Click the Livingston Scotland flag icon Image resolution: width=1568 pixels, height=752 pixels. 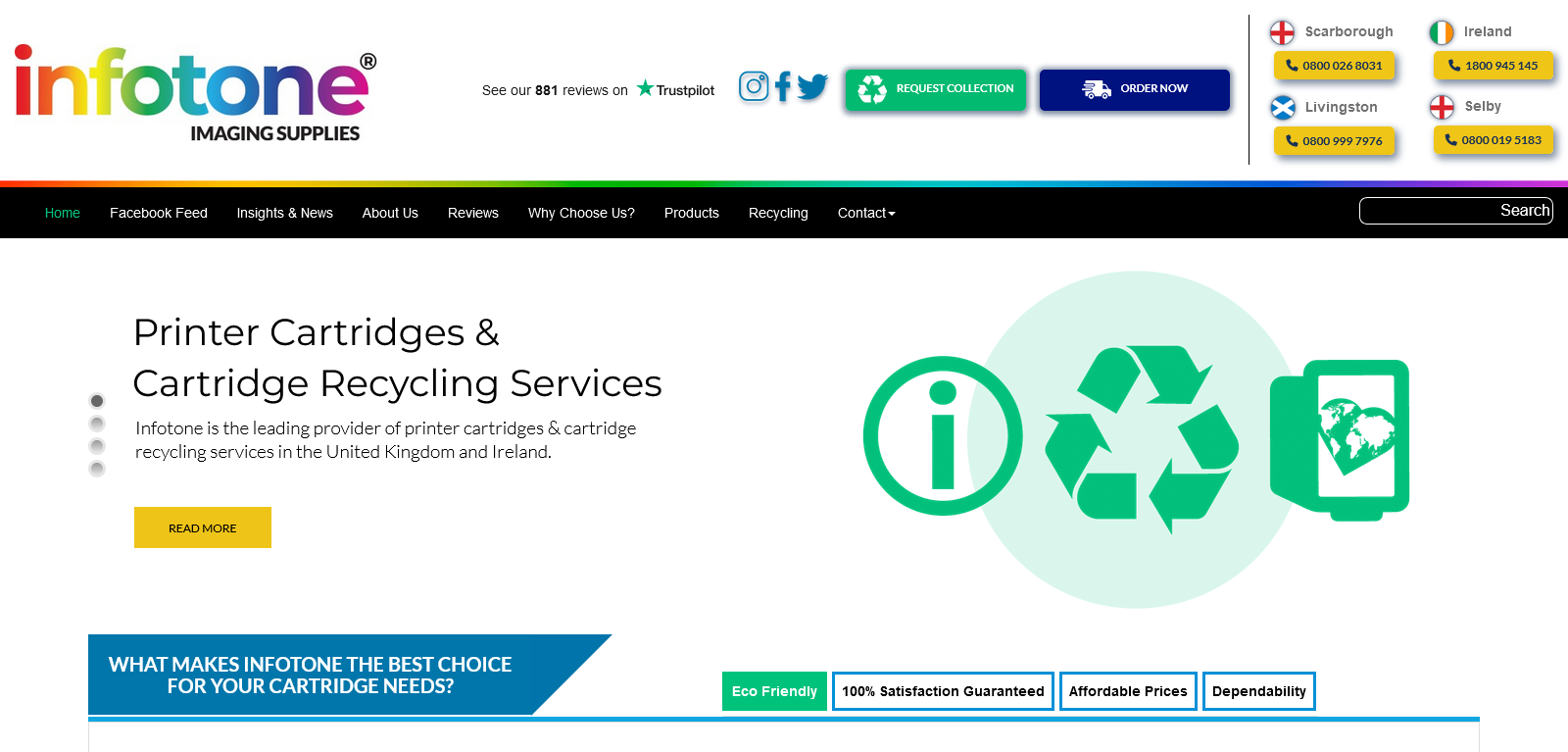(1283, 107)
